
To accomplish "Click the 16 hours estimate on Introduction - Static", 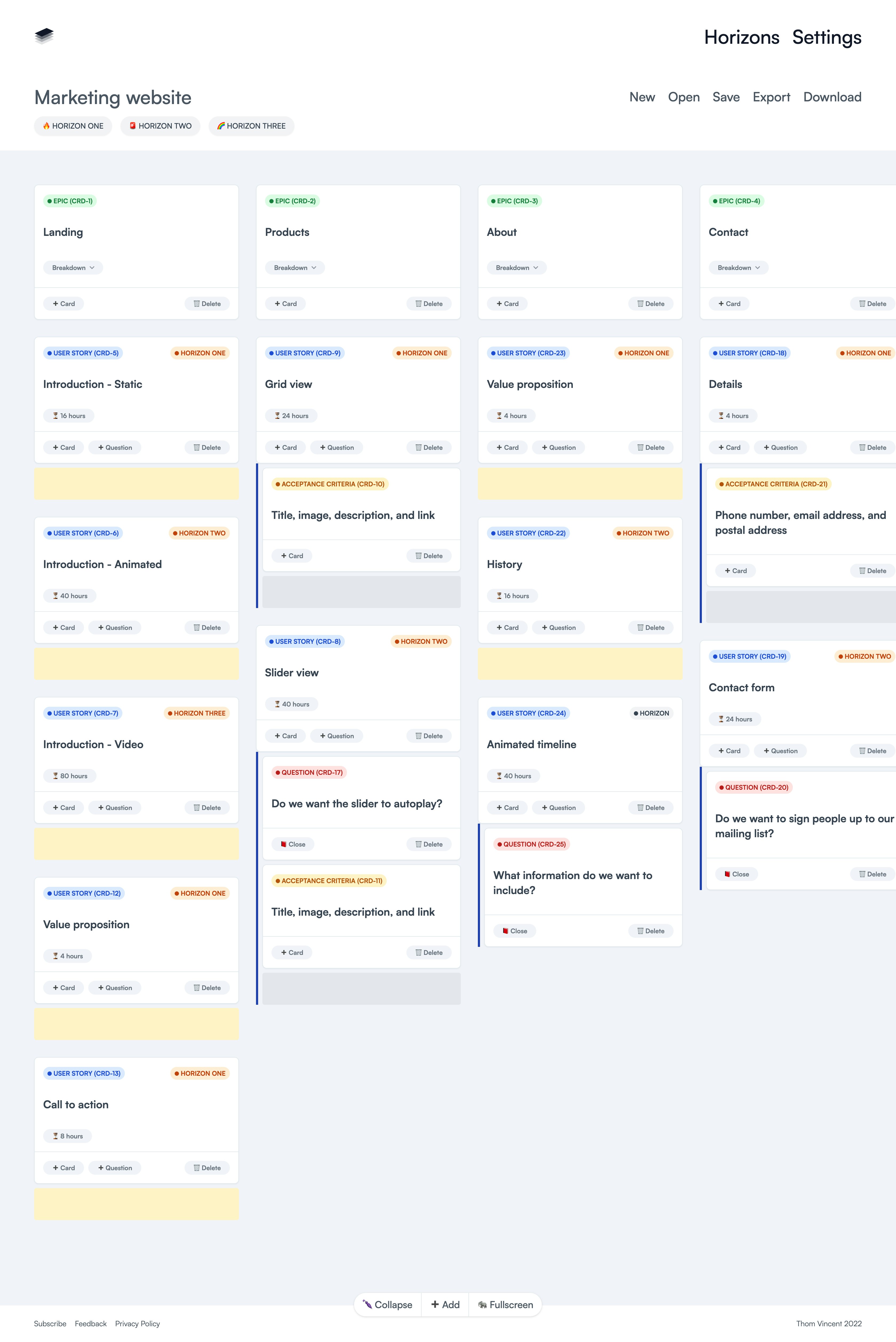I will [69, 415].
